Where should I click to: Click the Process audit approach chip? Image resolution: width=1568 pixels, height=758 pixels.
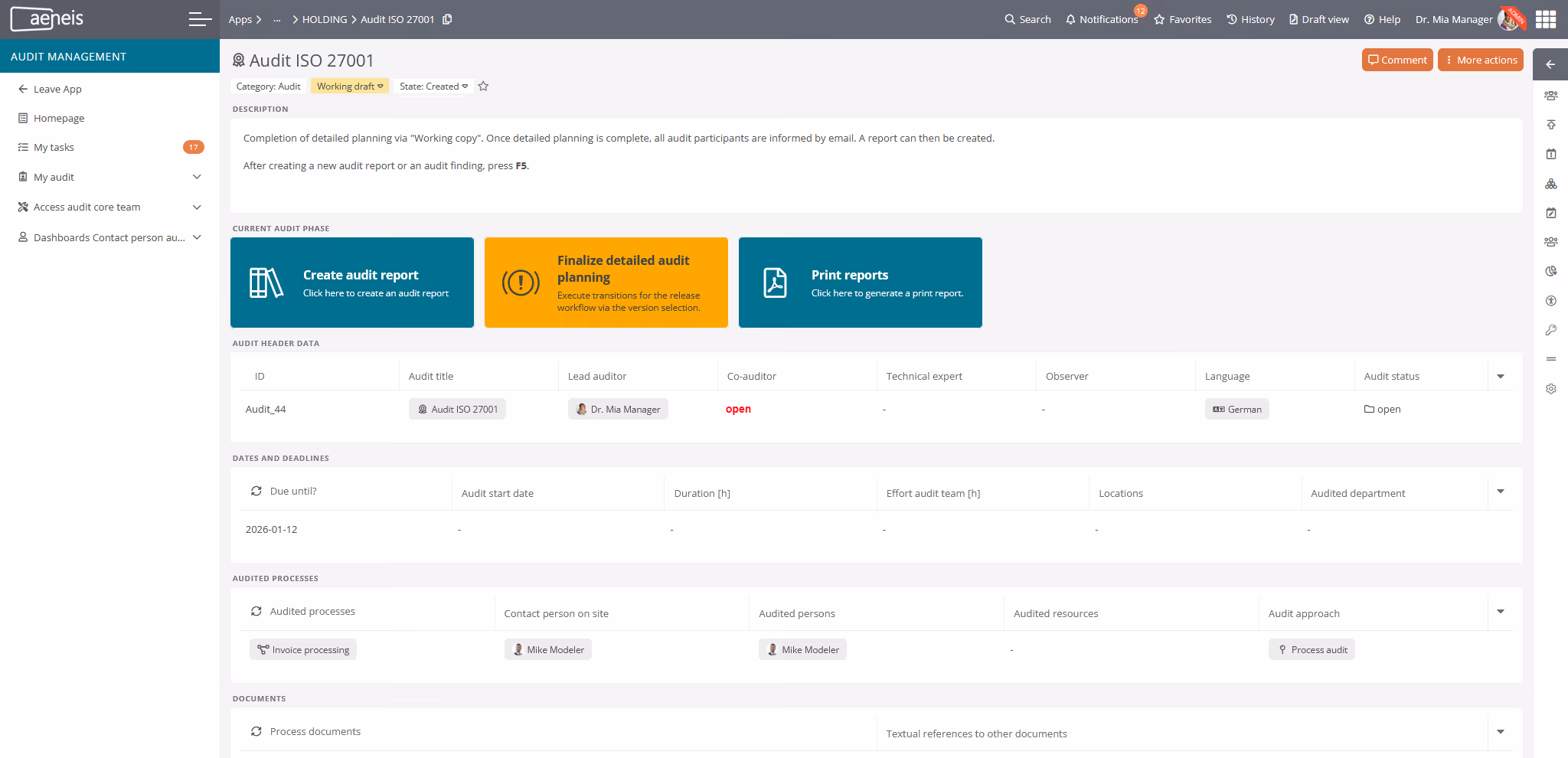pyautogui.click(x=1312, y=649)
